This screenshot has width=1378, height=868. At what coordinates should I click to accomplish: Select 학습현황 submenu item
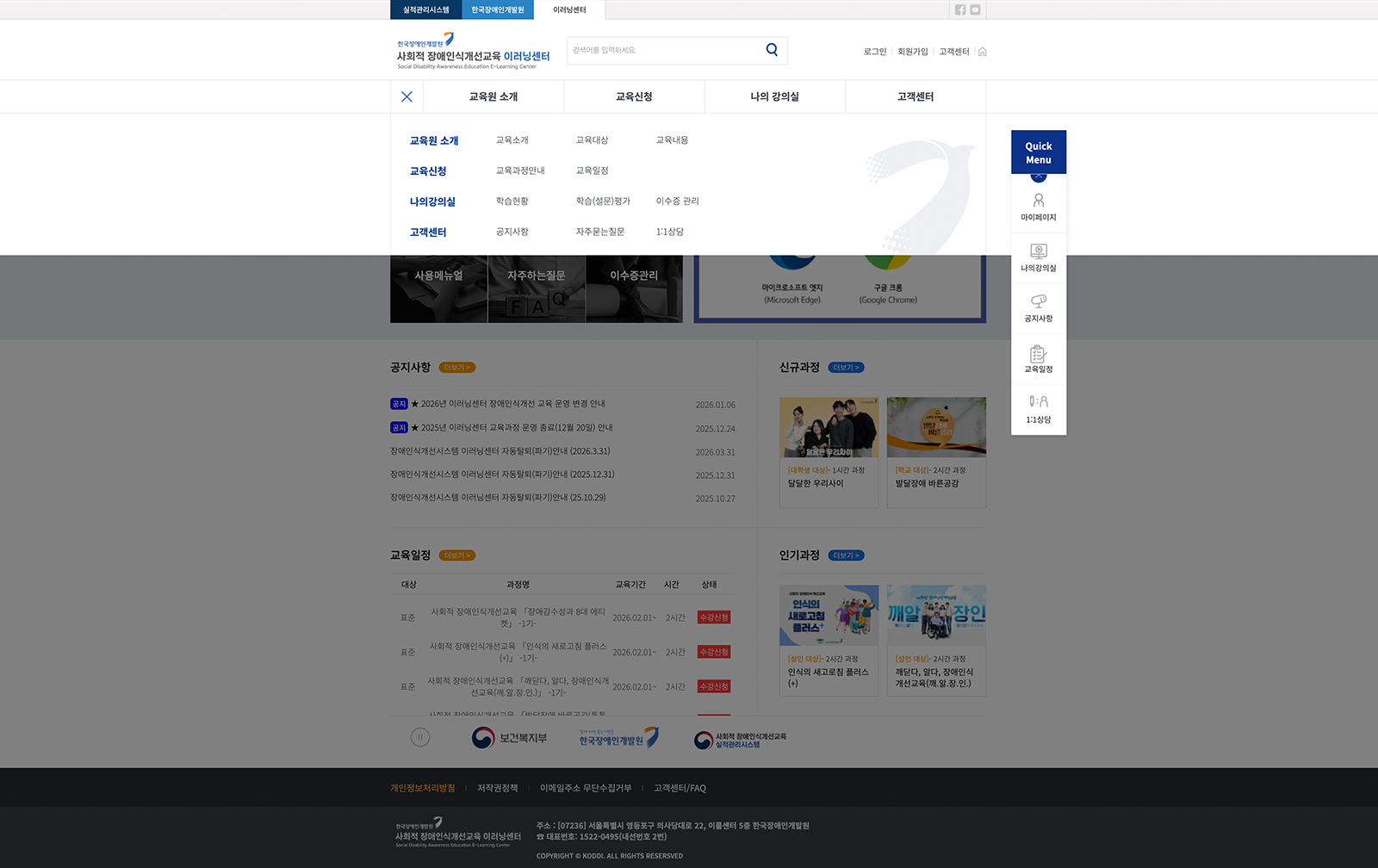[x=512, y=201]
